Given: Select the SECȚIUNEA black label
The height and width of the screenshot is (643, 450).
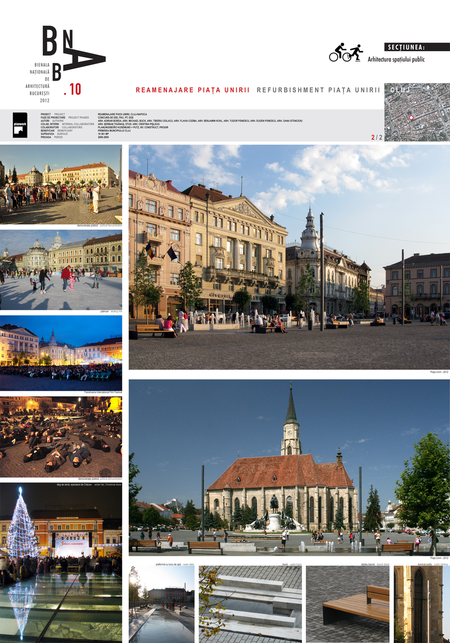Looking at the screenshot, I should (x=417, y=47).
